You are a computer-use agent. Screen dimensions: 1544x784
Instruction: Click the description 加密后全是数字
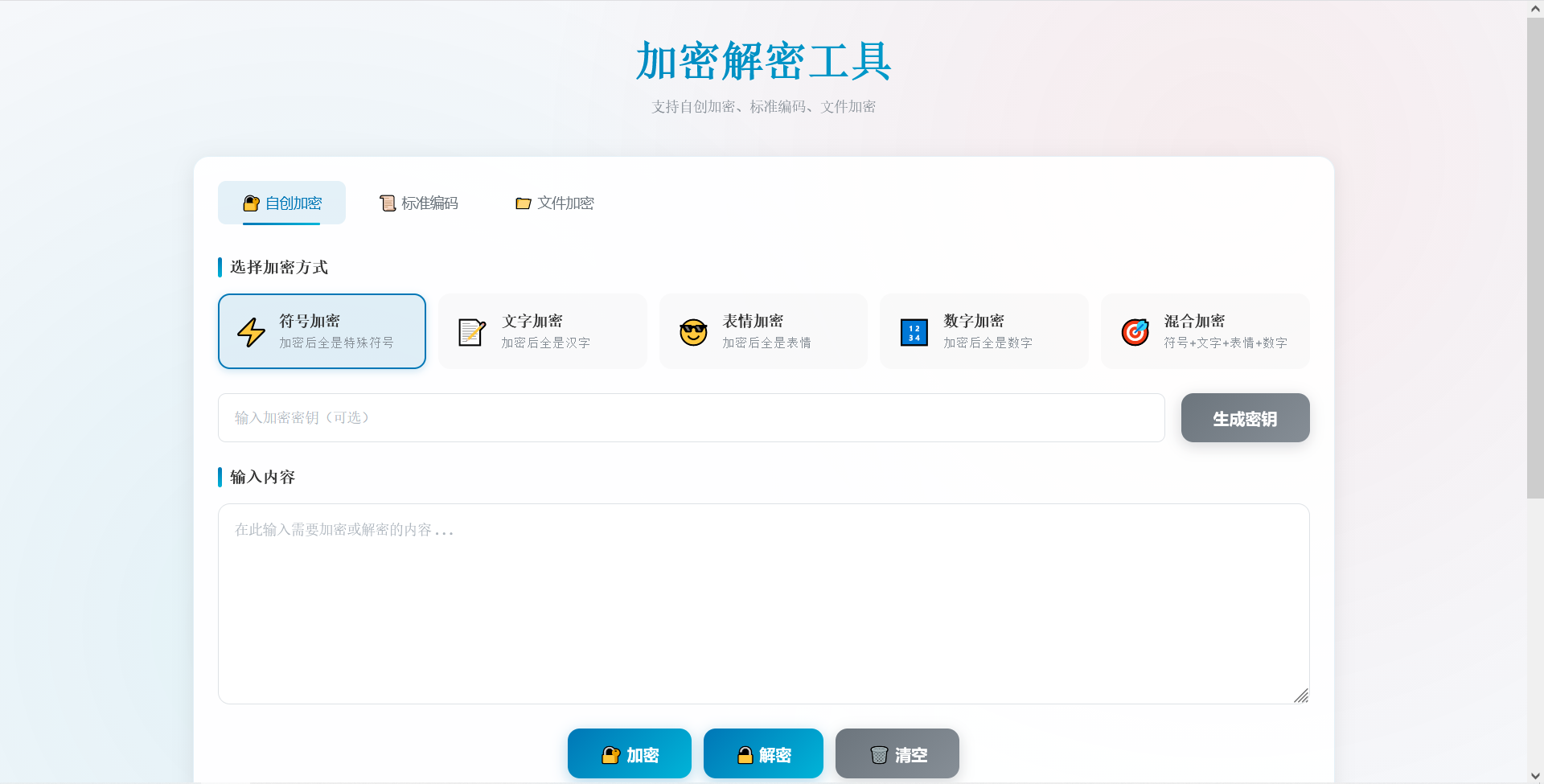click(x=988, y=343)
